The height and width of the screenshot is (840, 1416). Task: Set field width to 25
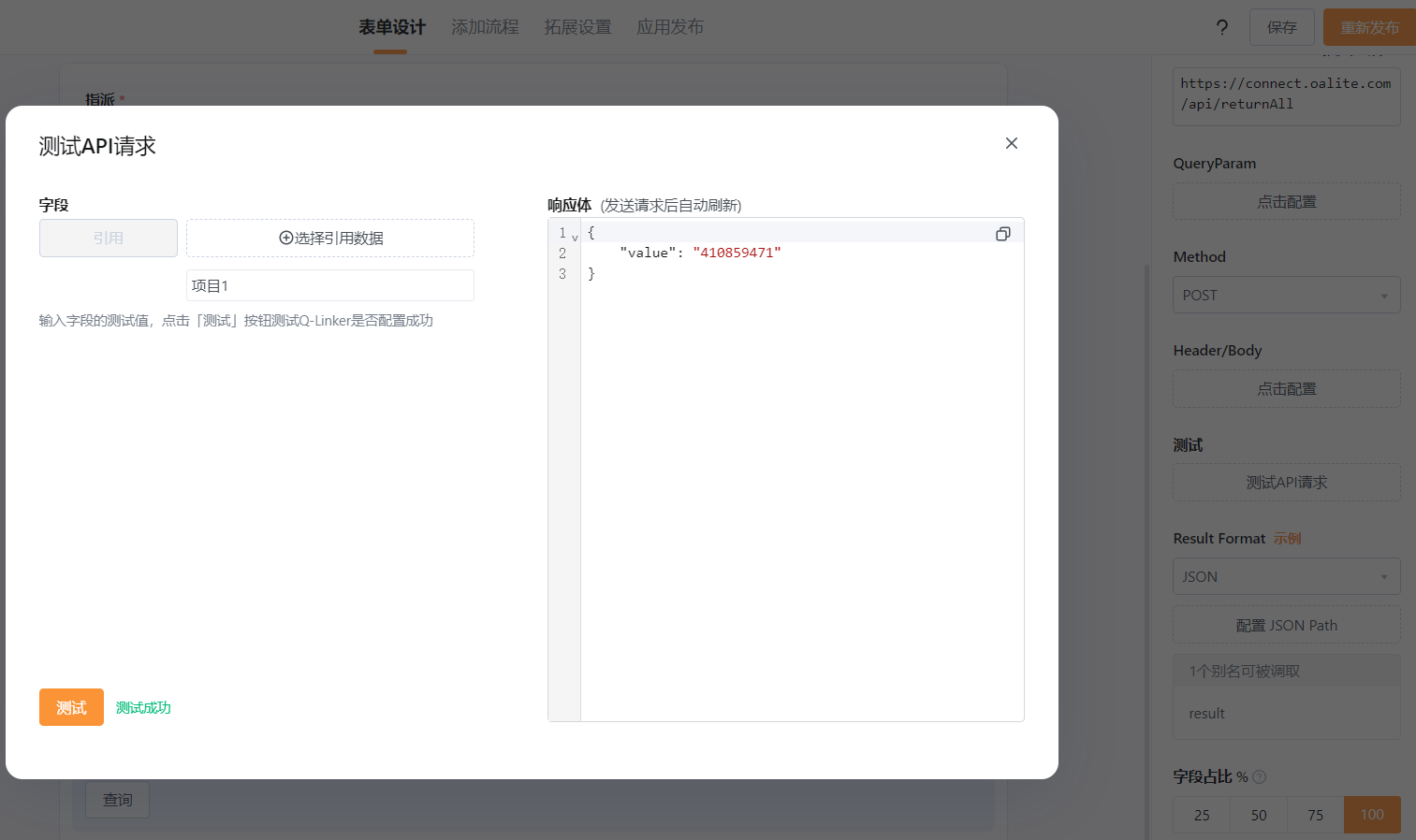(x=1202, y=815)
